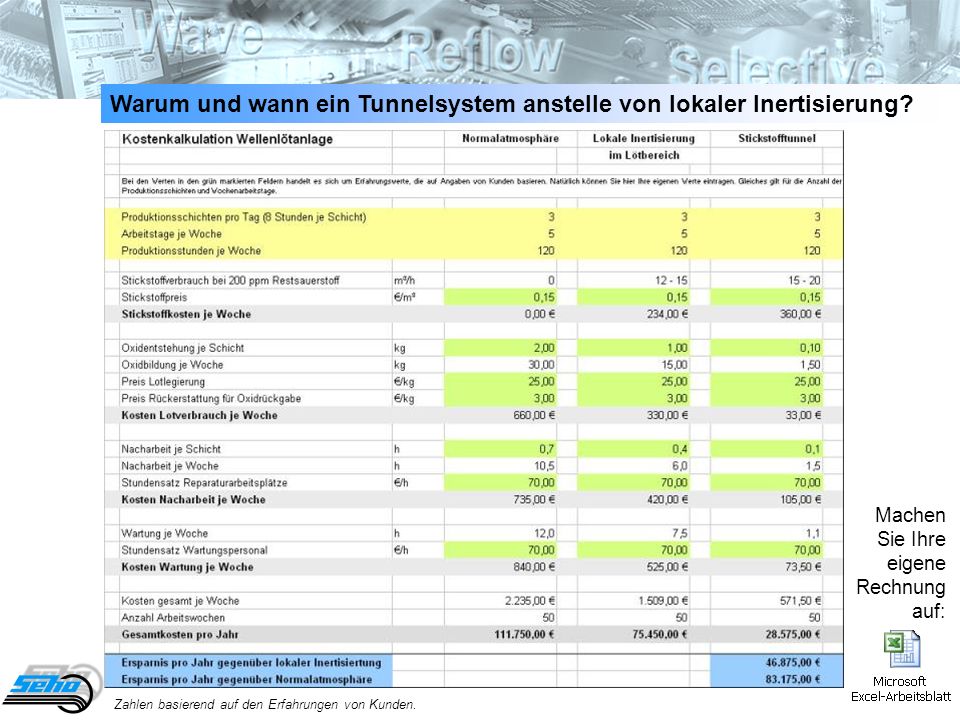Click 'Wartung je Woche' row label
This screenshot has height=720, width=960.
(x=165, y=533)
